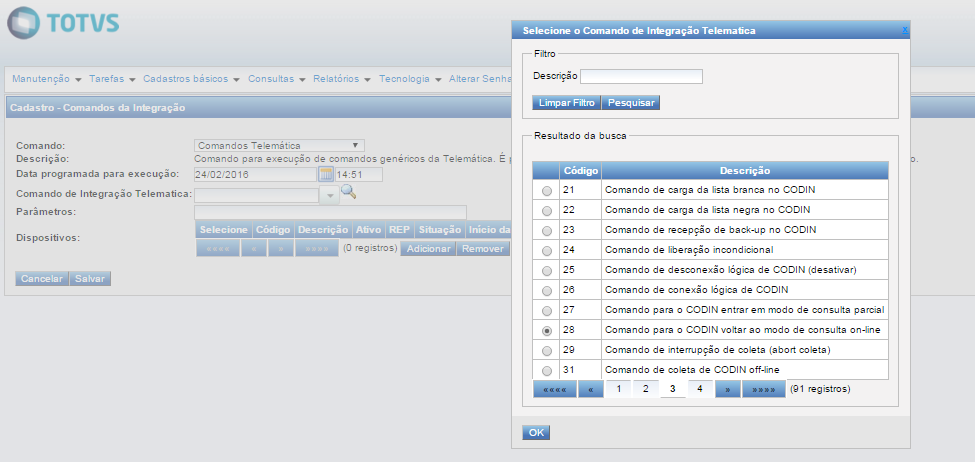Toggle the radio button for code 28
The width and height of the screenshot is (975, 462).
point(547,331)
